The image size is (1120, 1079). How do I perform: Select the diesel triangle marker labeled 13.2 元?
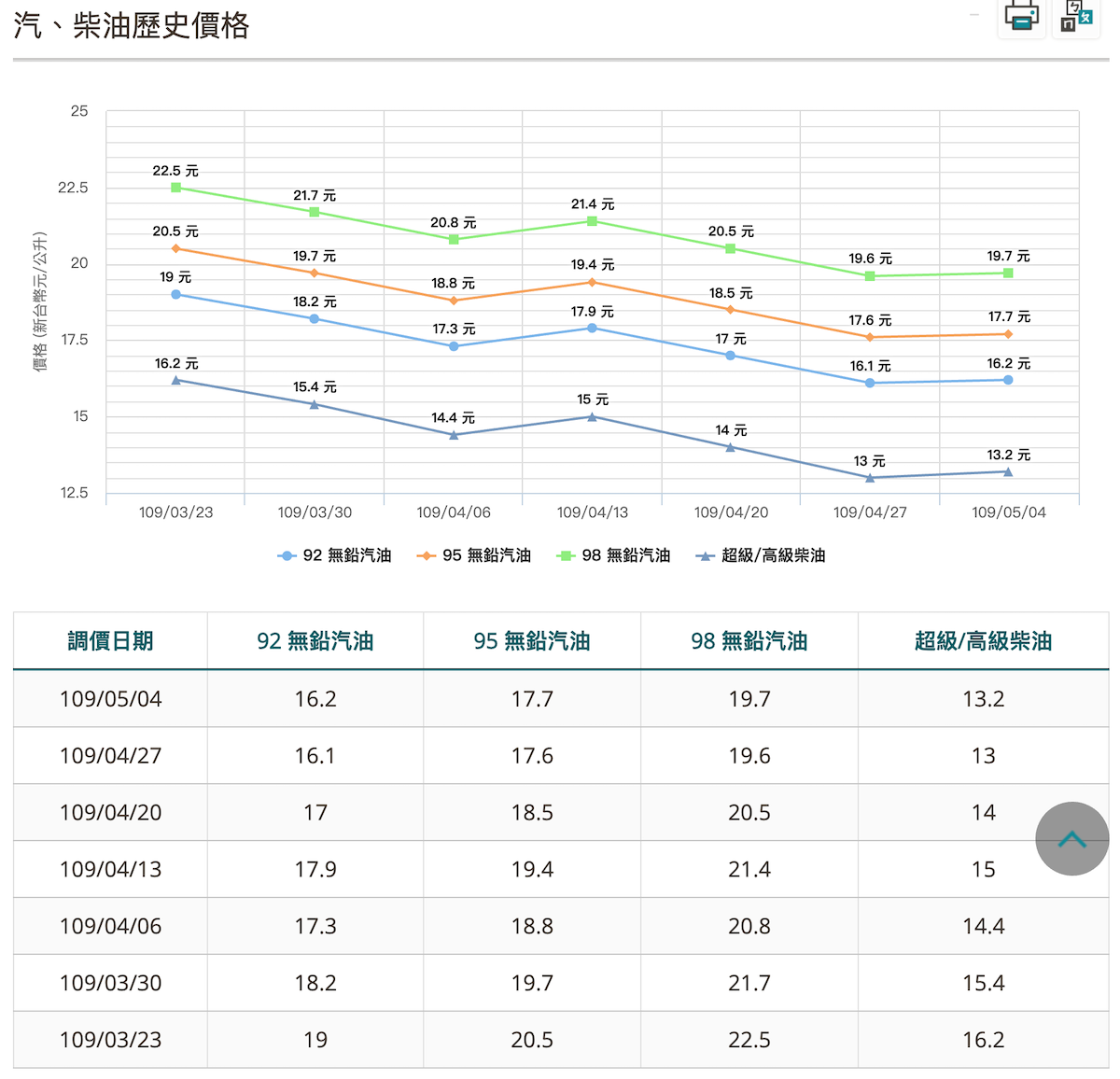[1008, 472]
